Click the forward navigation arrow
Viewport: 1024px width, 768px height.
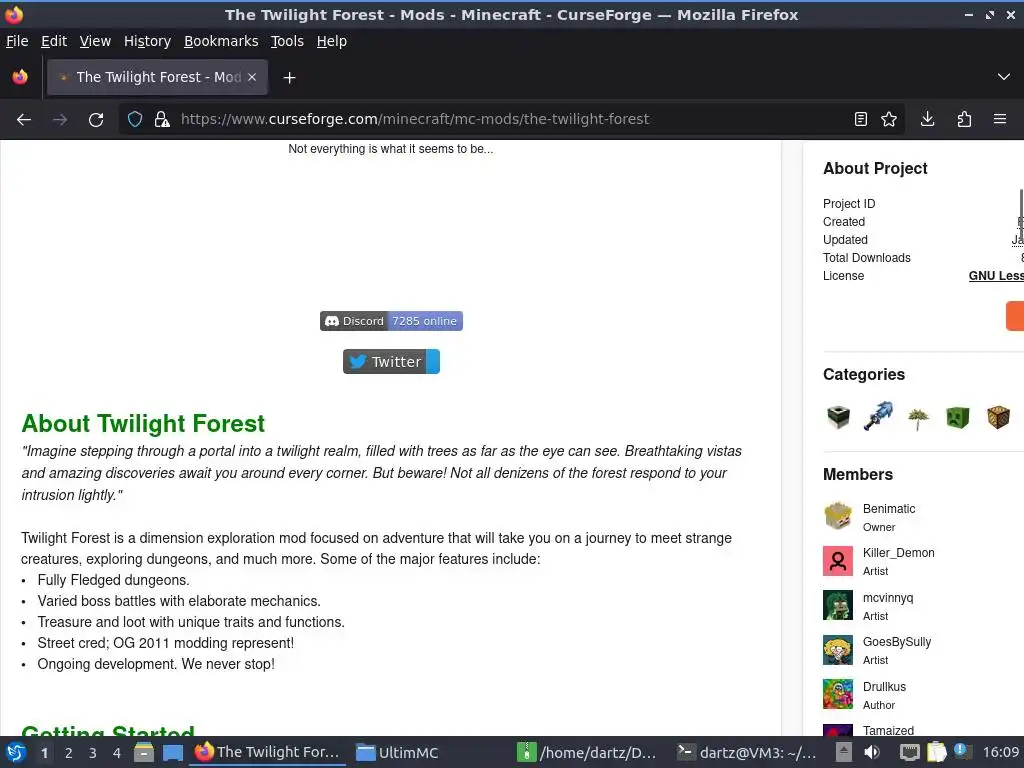click(60, 120)
